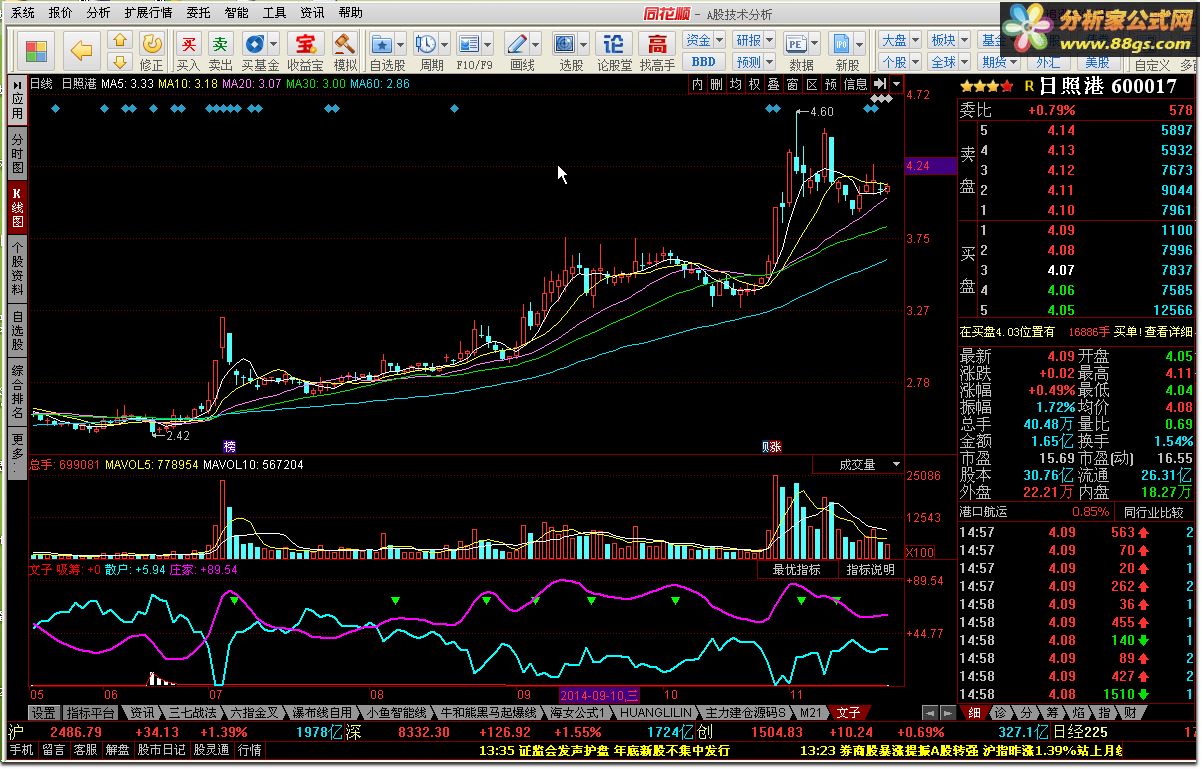Toggle the 窗 window button

(x=791, y=85)
